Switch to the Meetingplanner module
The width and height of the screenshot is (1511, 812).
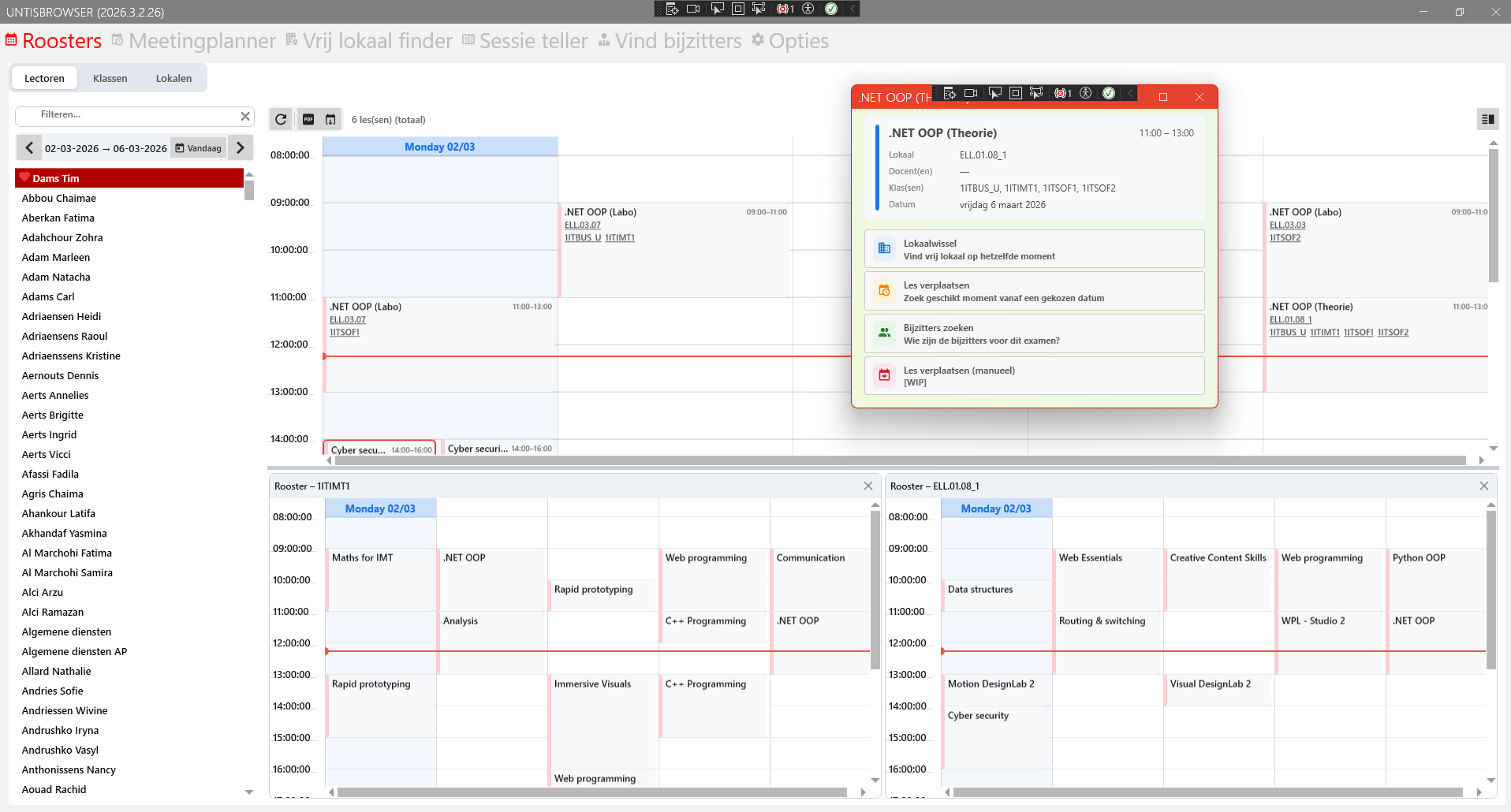pyautogui.click(x=194, y=41)
